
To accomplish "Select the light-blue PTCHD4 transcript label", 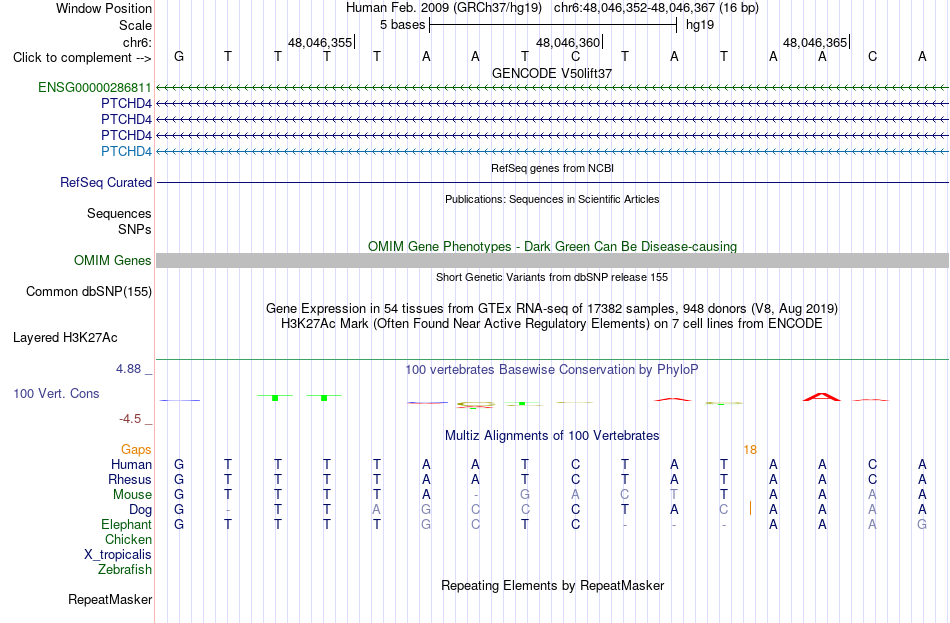I will click(x=126, y=152).
